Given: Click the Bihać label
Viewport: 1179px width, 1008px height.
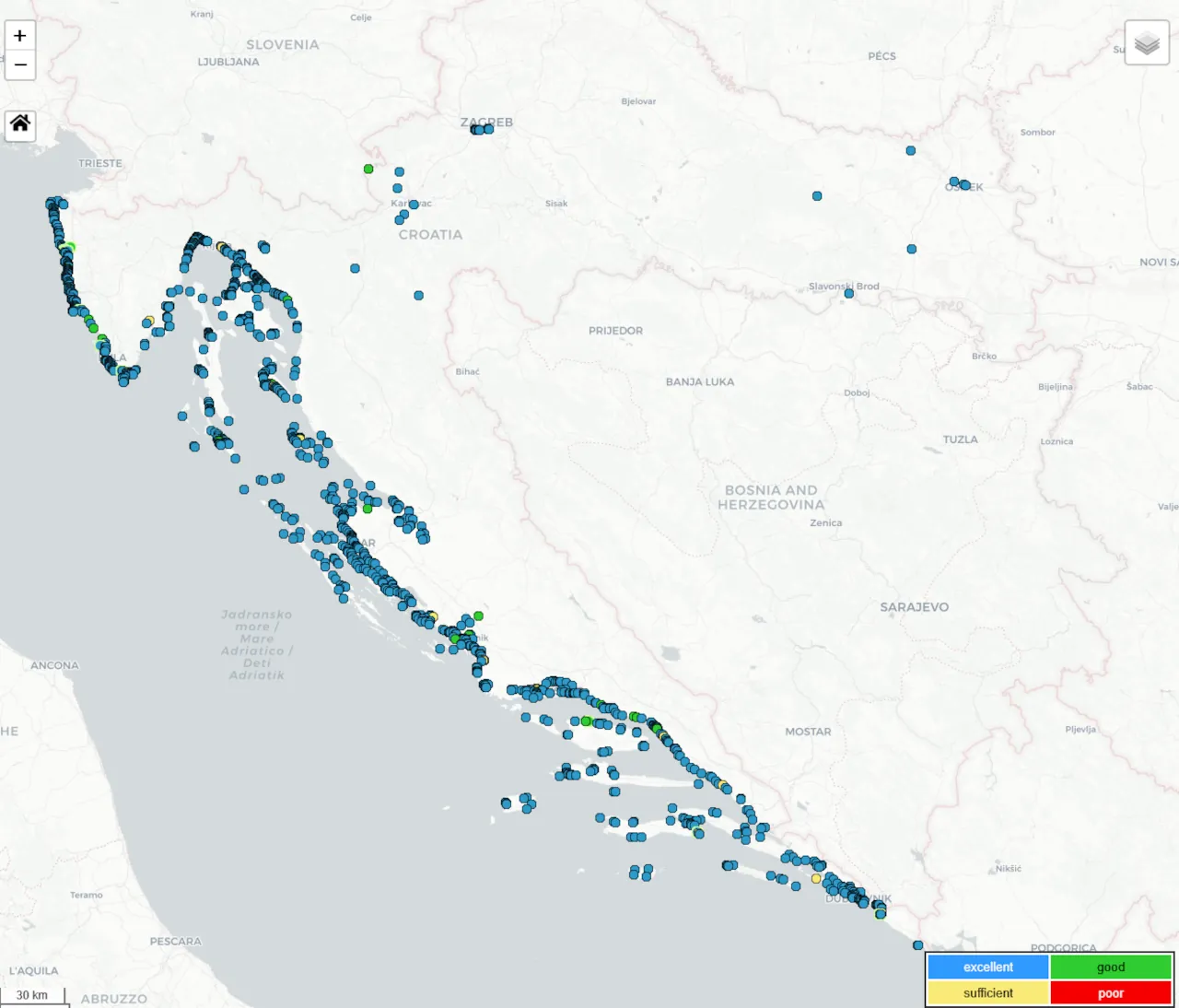Looking at the screenshot, I should [x=467, y=371].
